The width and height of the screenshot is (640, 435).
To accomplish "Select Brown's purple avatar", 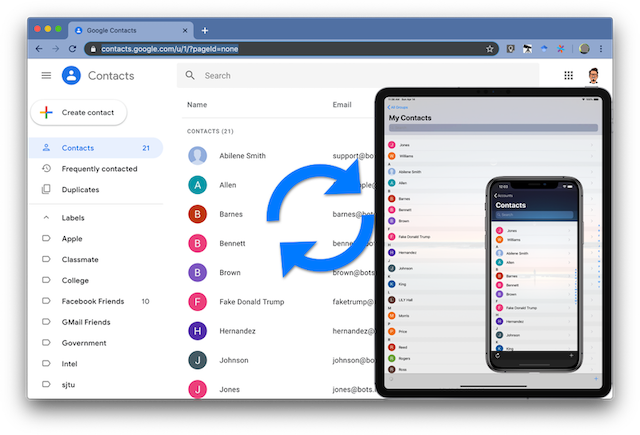I will 198,273.
